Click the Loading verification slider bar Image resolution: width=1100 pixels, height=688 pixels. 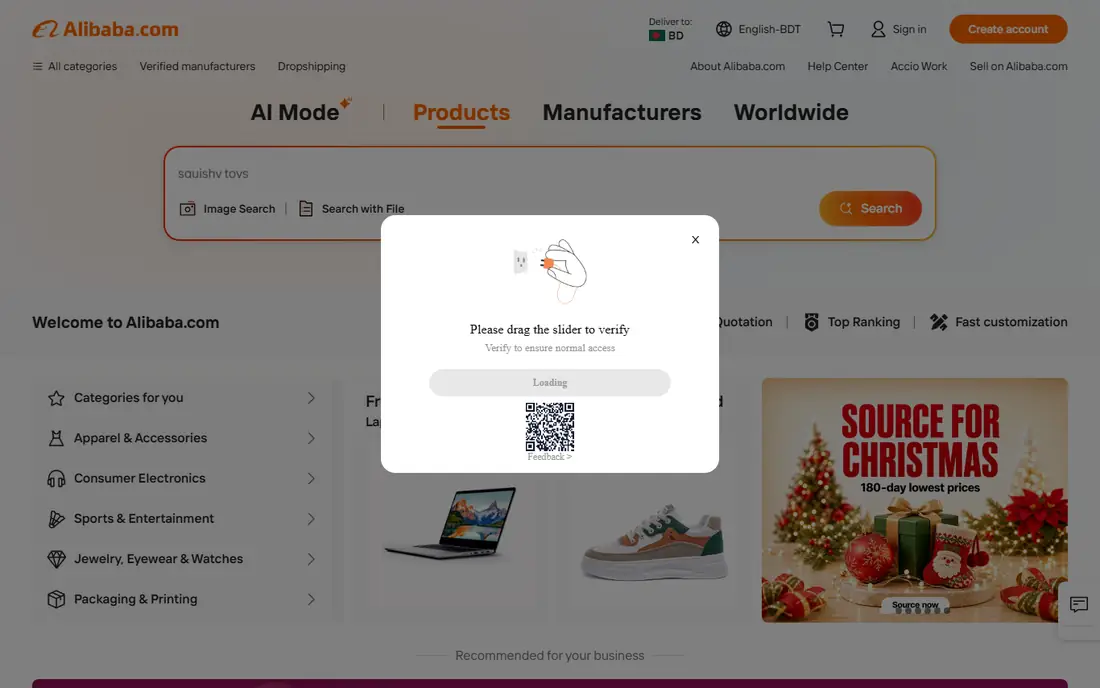(550, 382)
